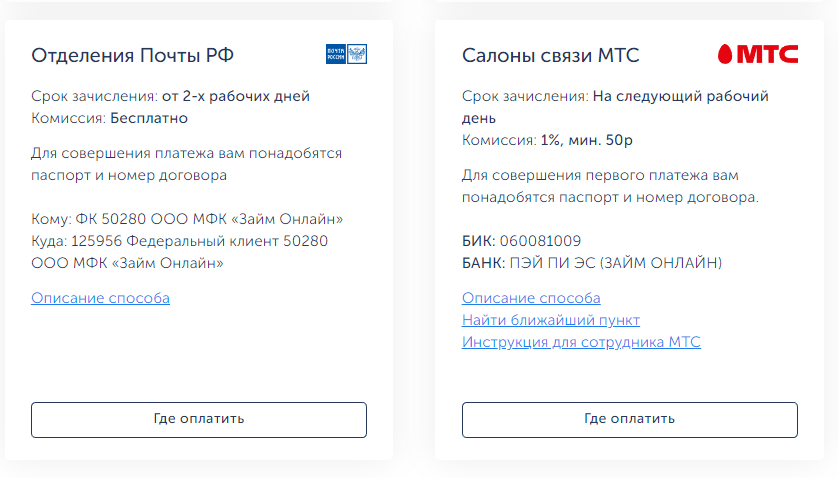
Task: Click the БАНК: ПЭЙ ПИ ЭС line
Action: (592, 263)
